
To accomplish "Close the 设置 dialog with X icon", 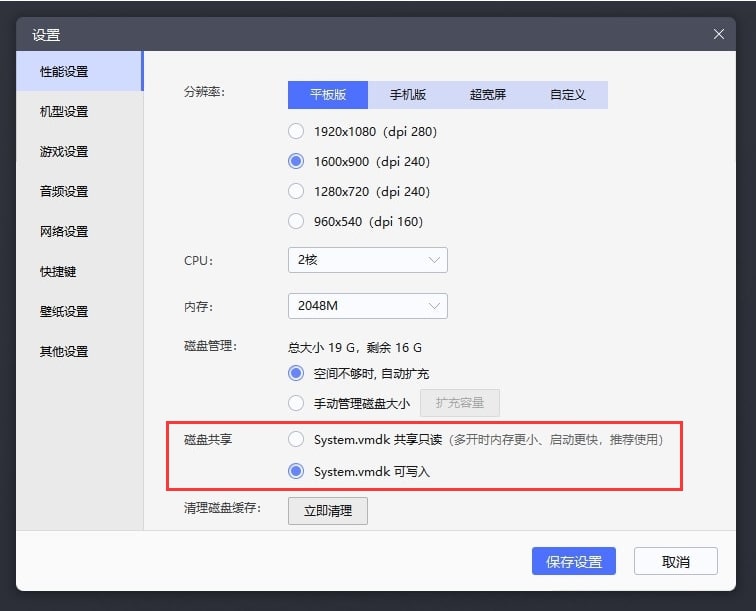I will (718, 34).
